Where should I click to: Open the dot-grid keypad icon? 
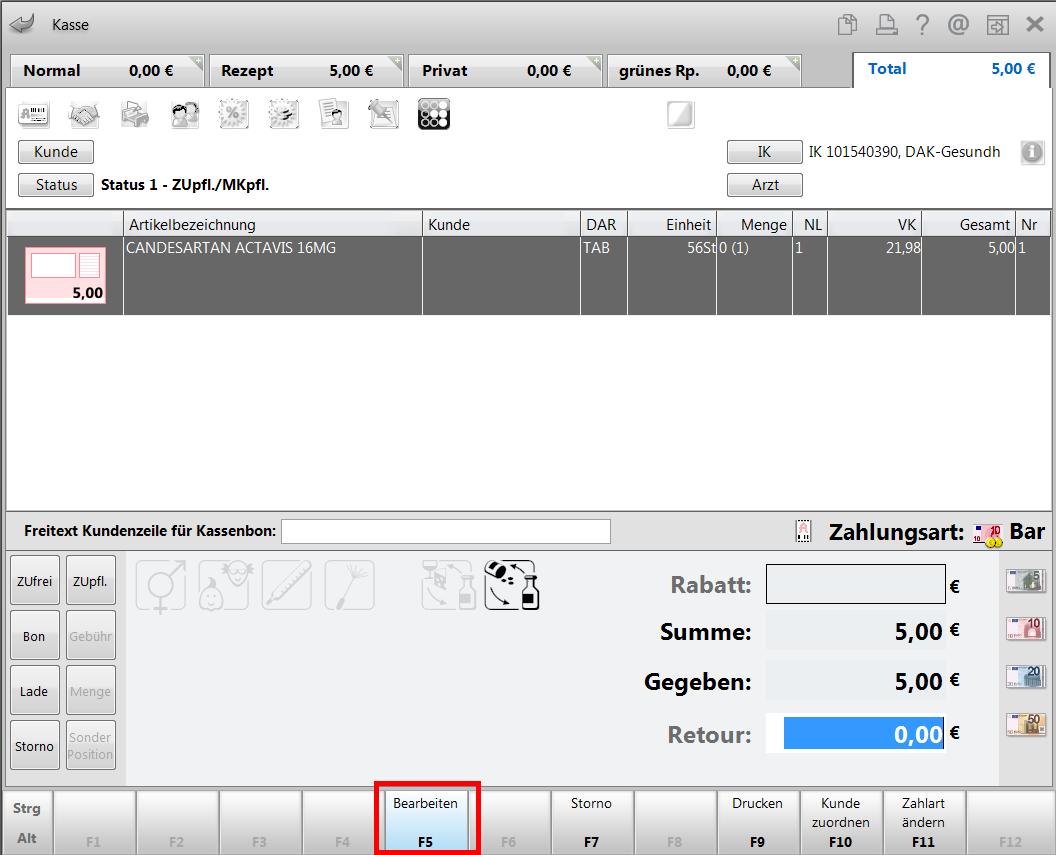pyautogui.click(x=434, y=115)
